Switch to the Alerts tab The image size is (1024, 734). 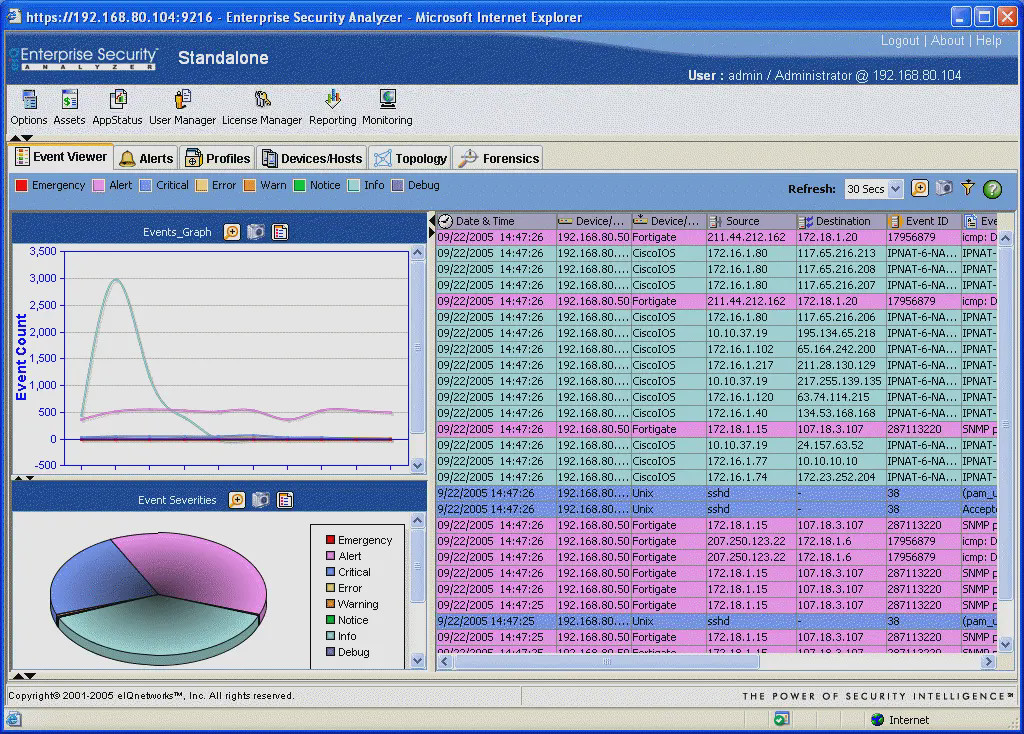coord(146,158)
